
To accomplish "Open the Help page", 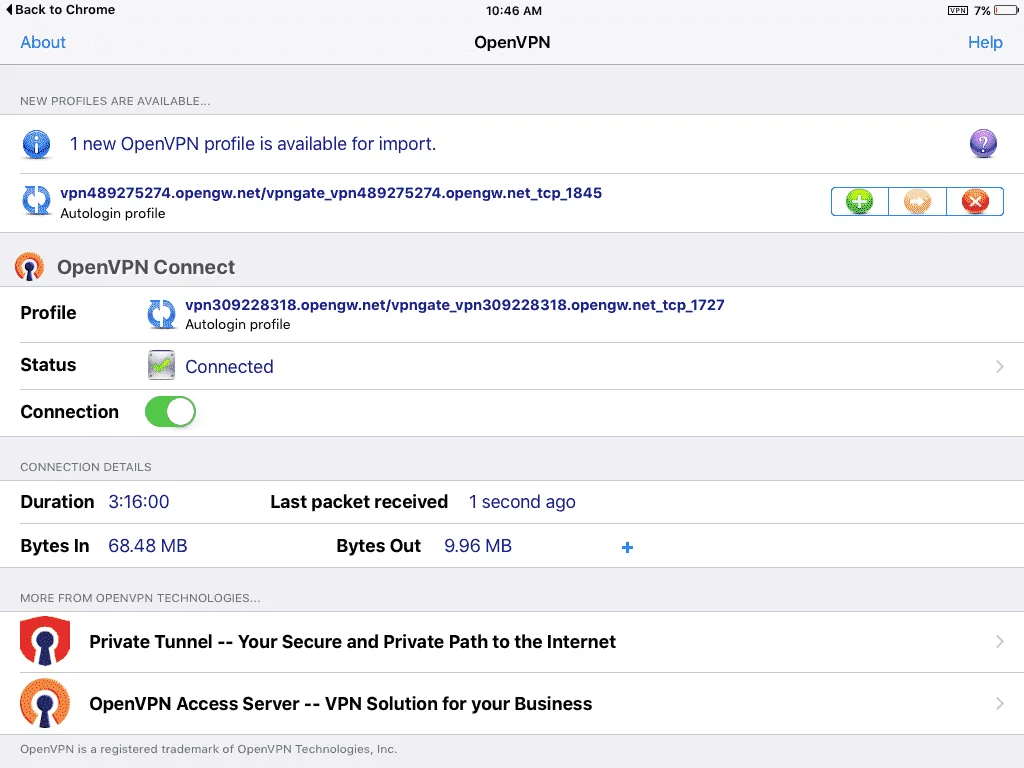I will (985, 42).
